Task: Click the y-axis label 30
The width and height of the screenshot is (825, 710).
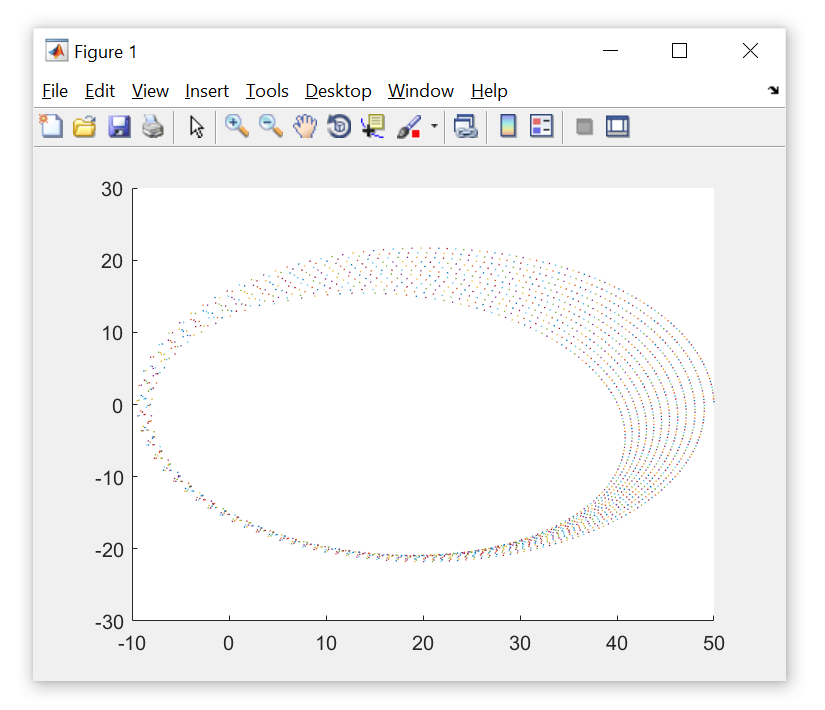Action: 112,189
